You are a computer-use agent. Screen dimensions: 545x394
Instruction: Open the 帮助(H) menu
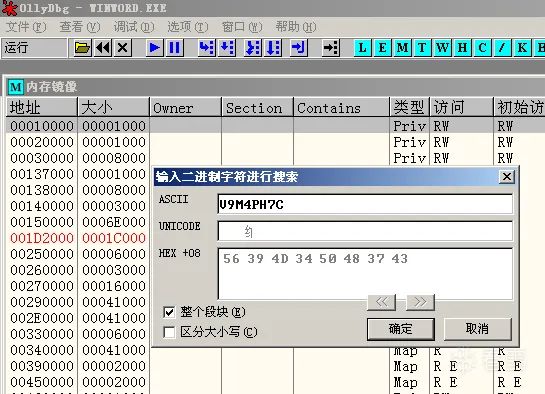tap(296, 27)
